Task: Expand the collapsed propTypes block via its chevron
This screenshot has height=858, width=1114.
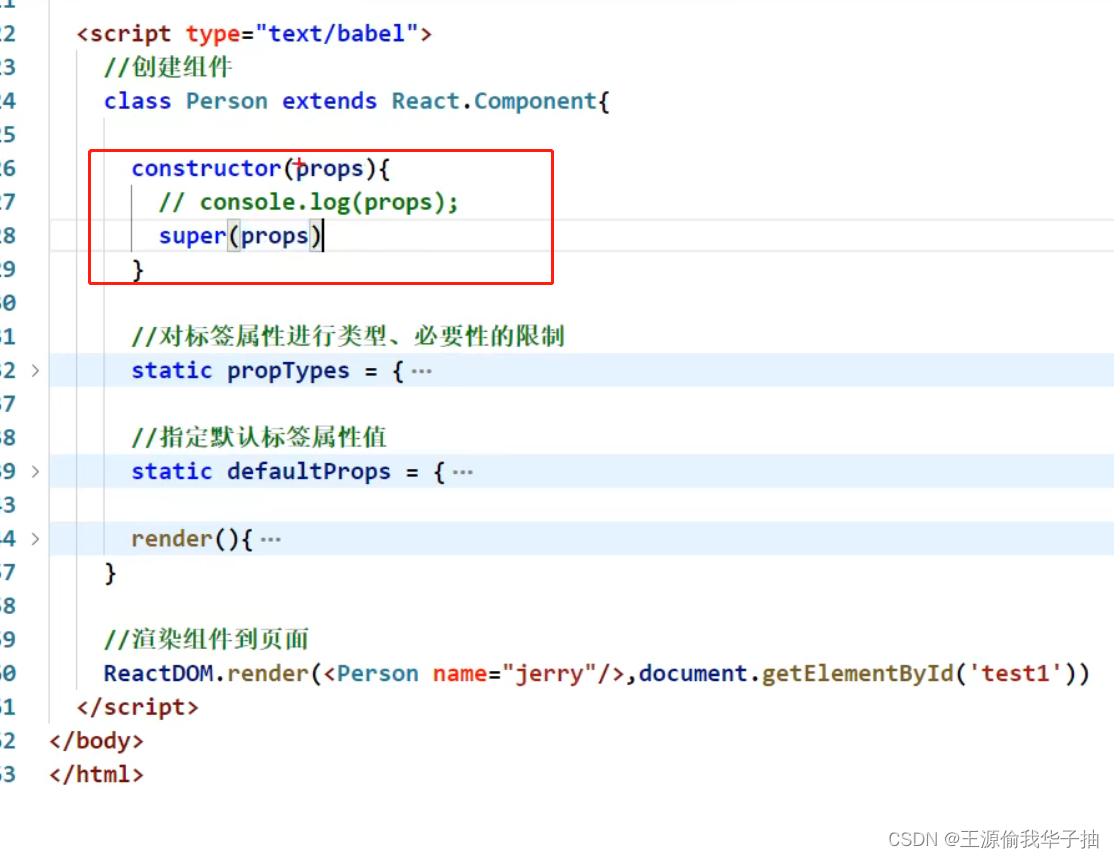Action: point(33,370)
